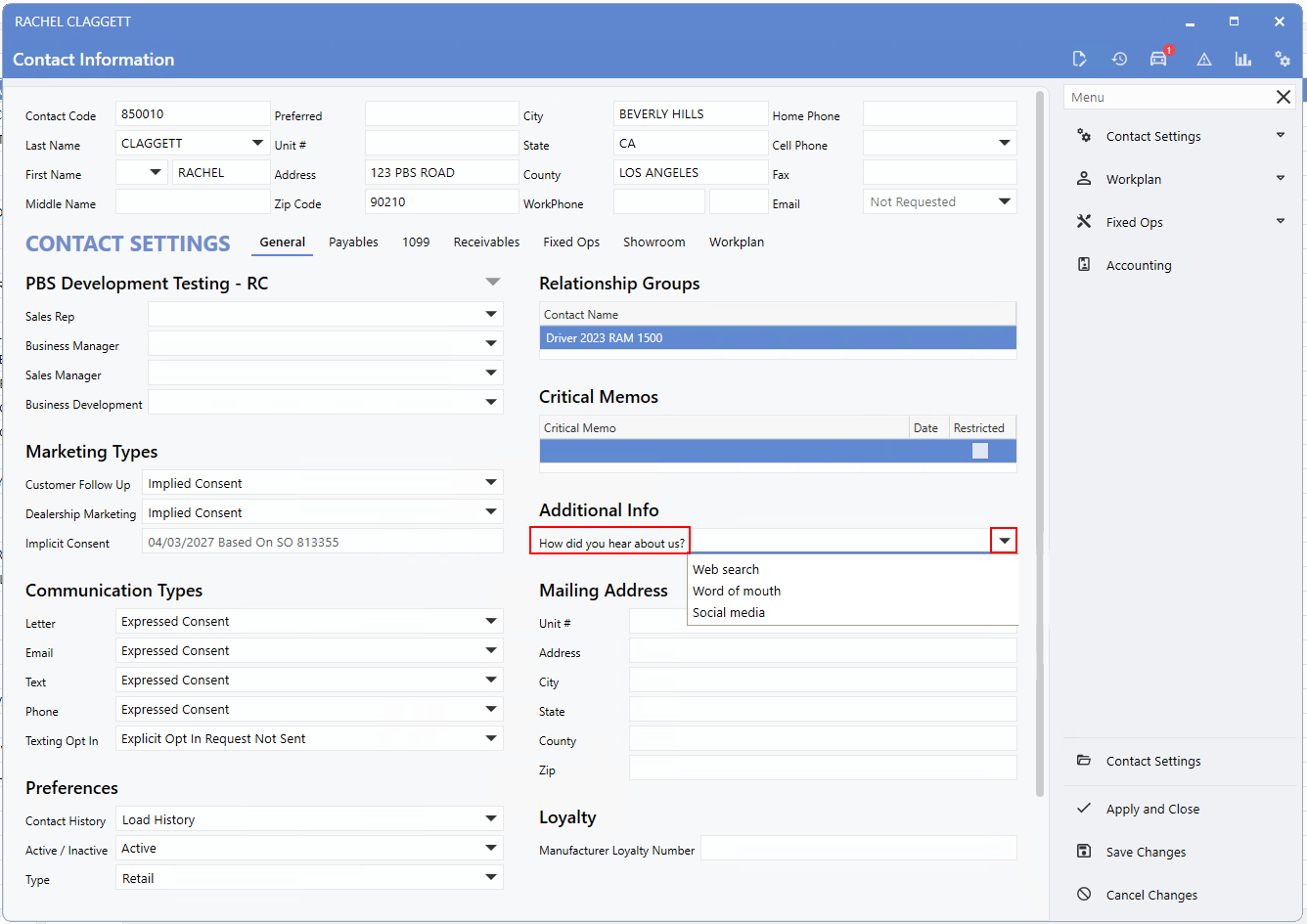Open the warning triangle alerts icon

click(x=1204, y=60)
